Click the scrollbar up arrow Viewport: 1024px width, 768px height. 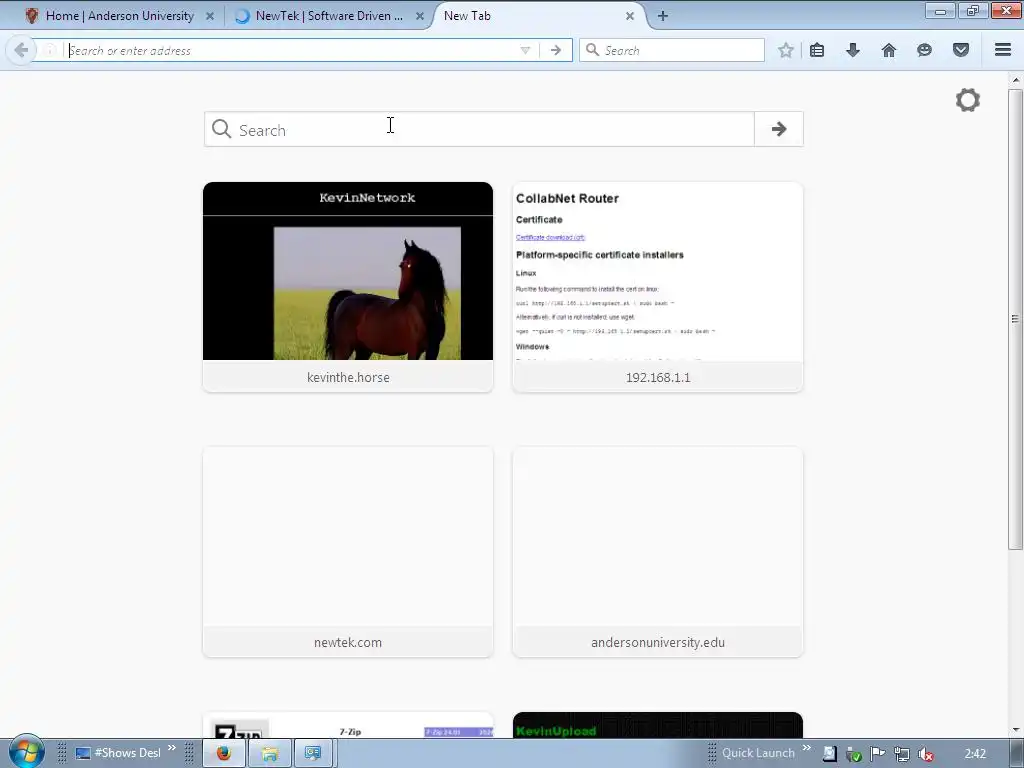click(1015, 80)
